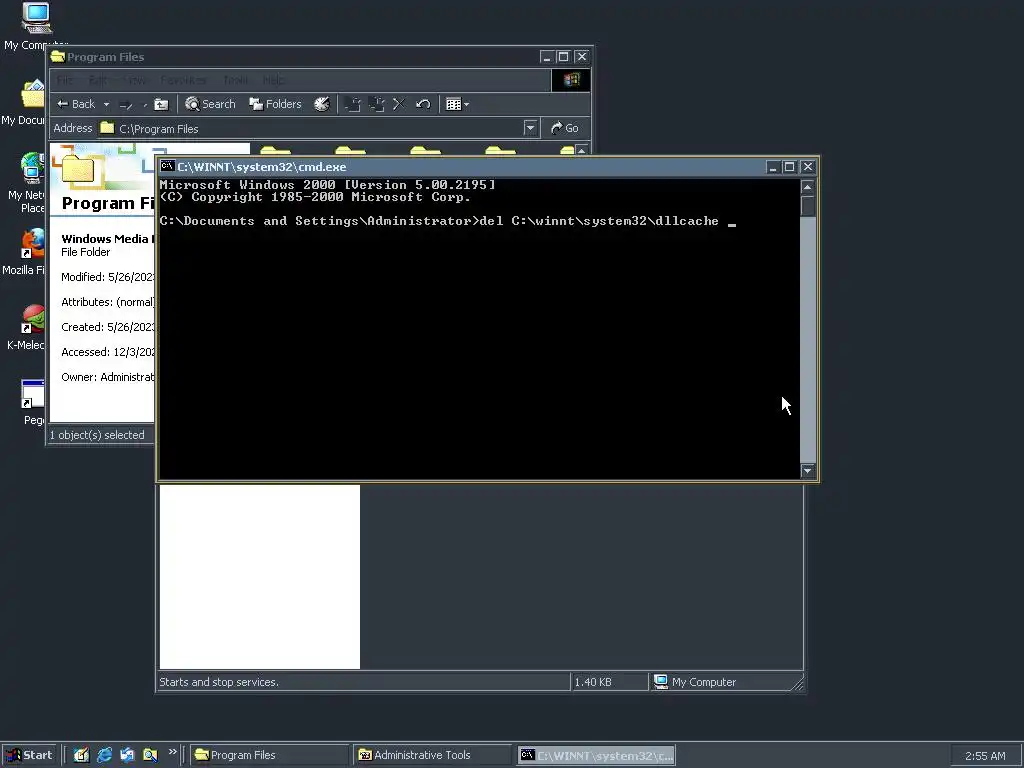Select My Computer desktop icon
1024x768 pixels.
point(35,26)
